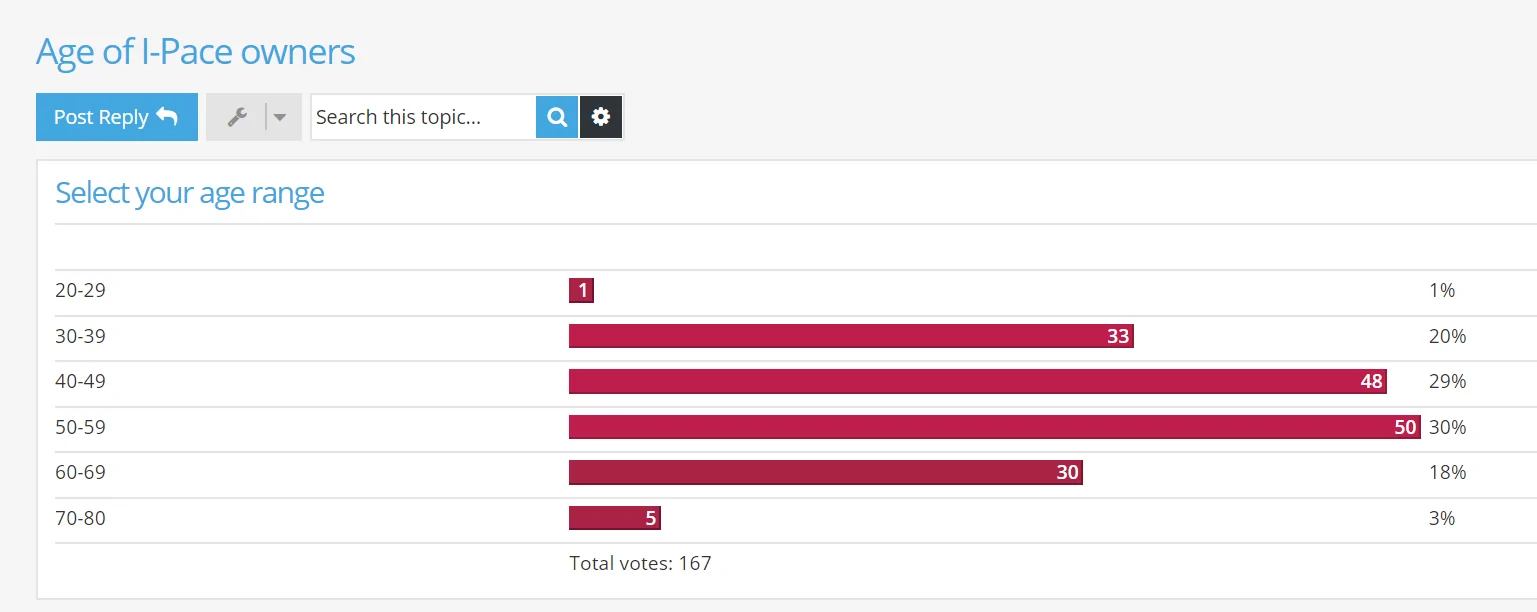The image size is (1537, 612).
Task: Click the Total votes: 167 text
Action: pyautogui.click(x=640, y=563)
